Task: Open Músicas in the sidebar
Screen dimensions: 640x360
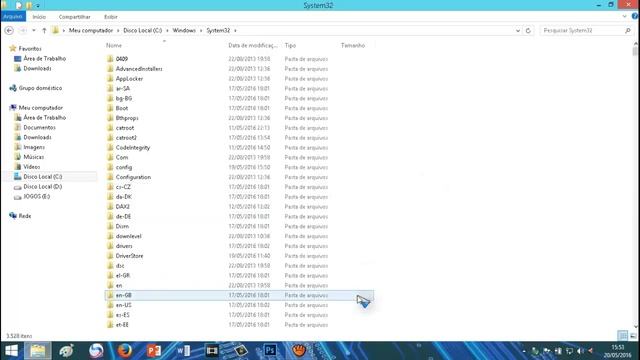Action: pyautogui.click(x=33, y=157)
